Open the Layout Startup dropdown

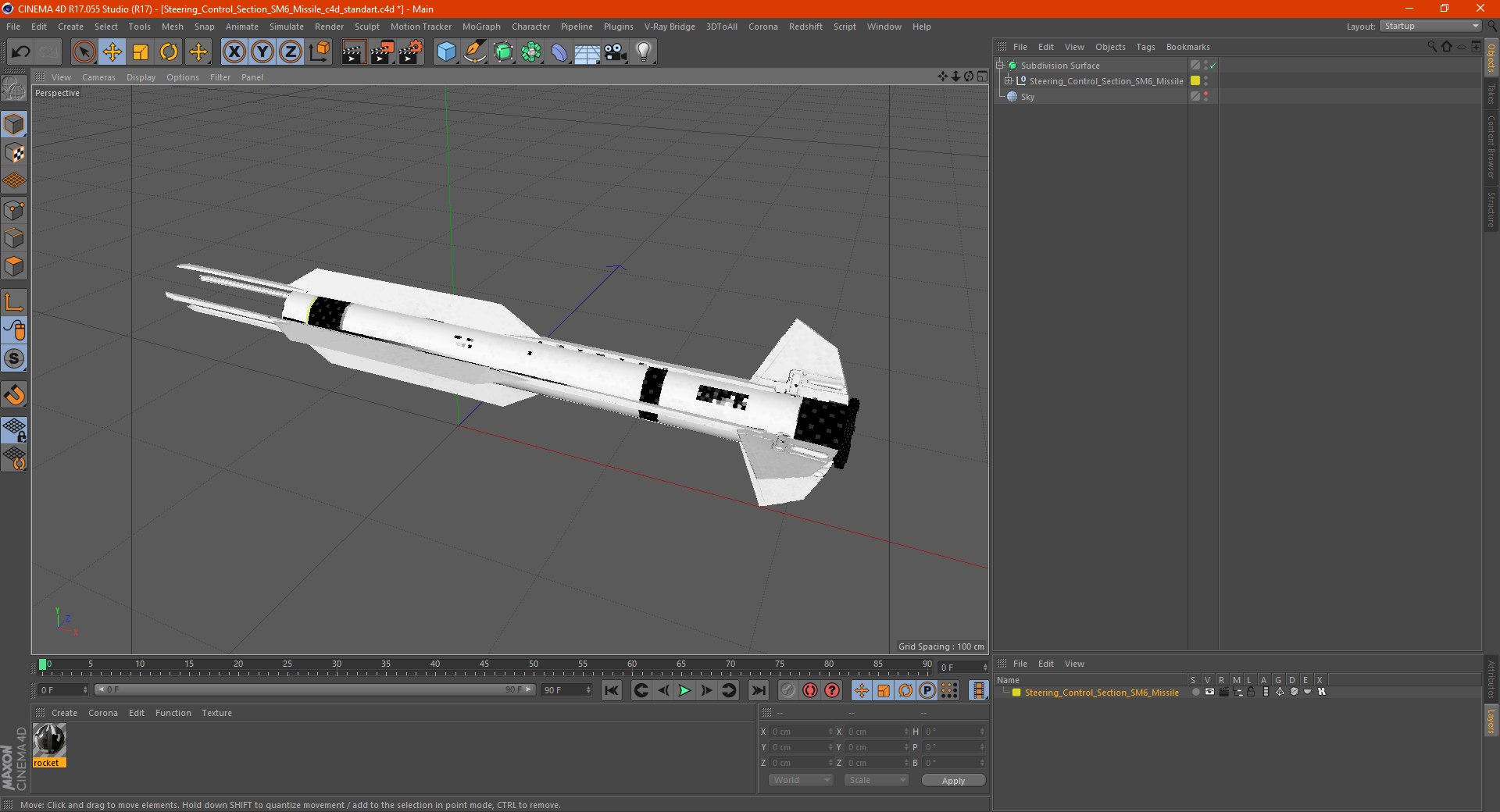pyautogui.click(x=1430, y=27)
